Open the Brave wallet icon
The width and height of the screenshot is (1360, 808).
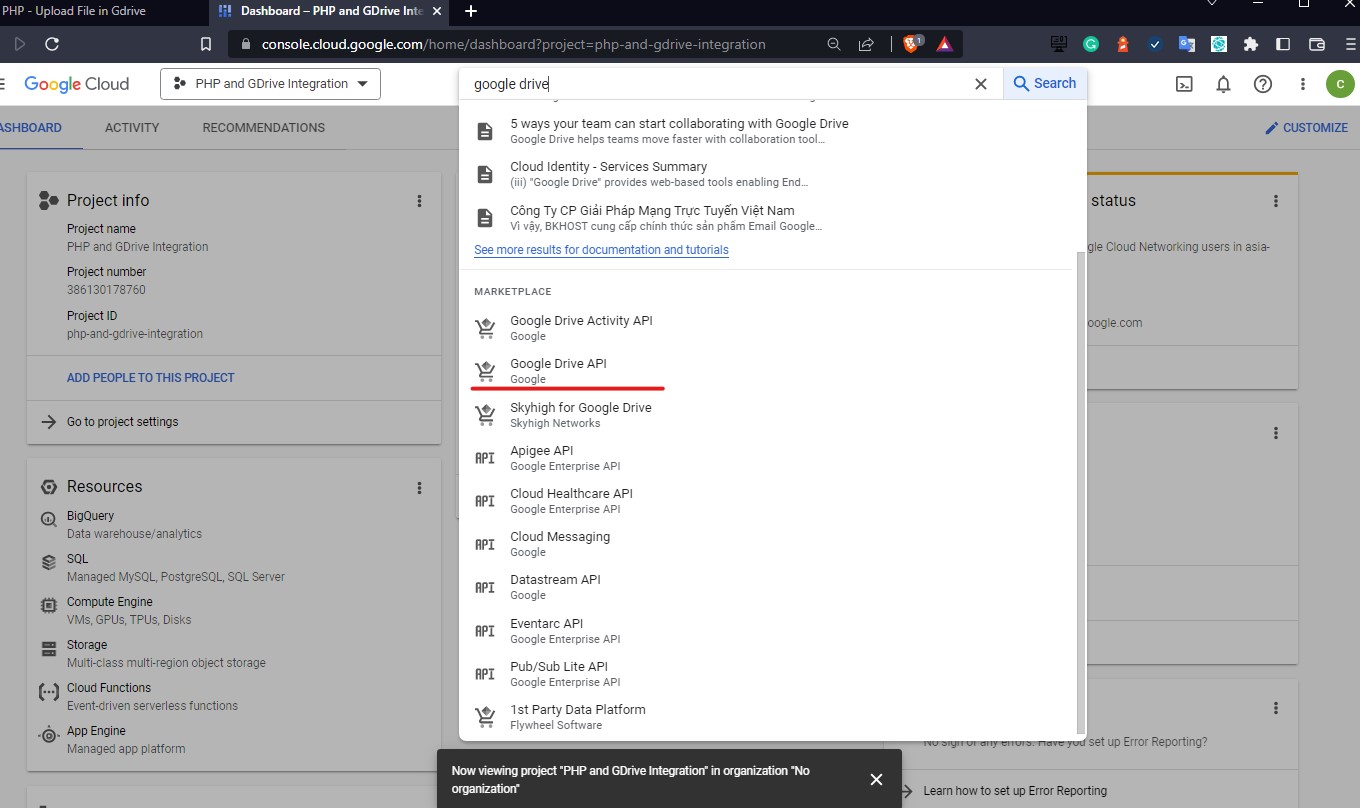point(1317,44)
